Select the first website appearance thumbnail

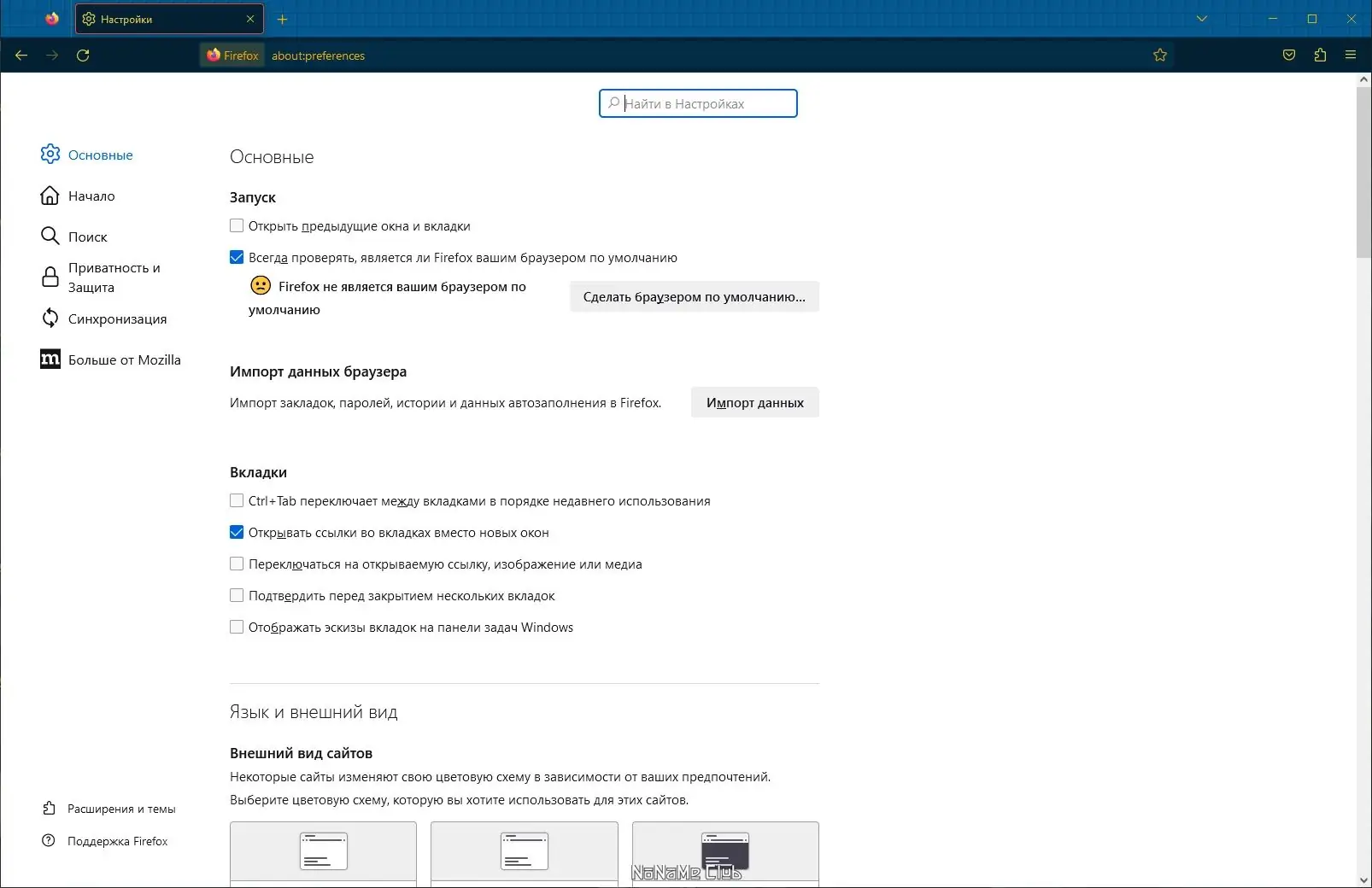tap(323, 852)
